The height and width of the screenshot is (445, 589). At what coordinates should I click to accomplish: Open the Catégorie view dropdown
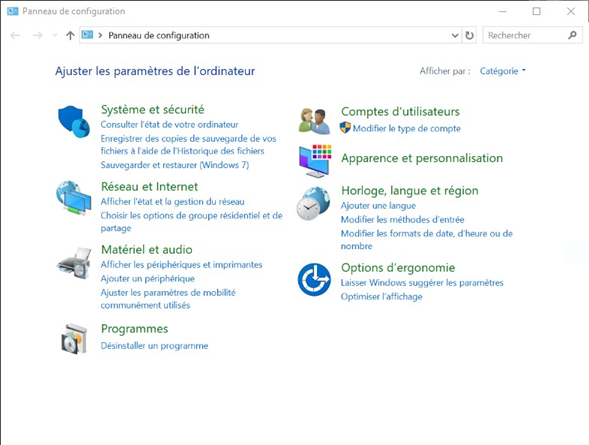coord(503,71)
